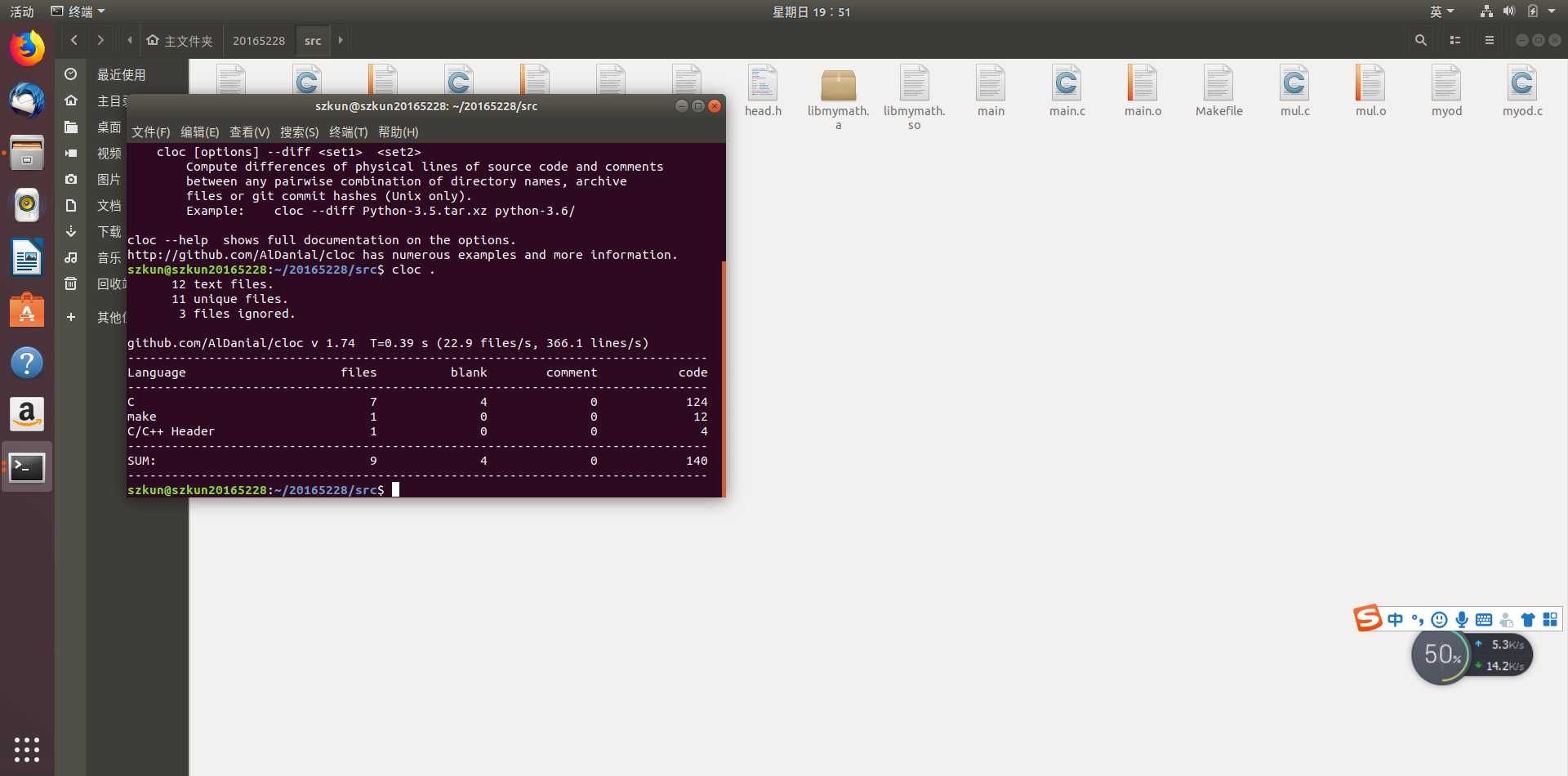Screen dimensions: 1568x776
Task: Click src path bar segment
Action: coord(313,40)
